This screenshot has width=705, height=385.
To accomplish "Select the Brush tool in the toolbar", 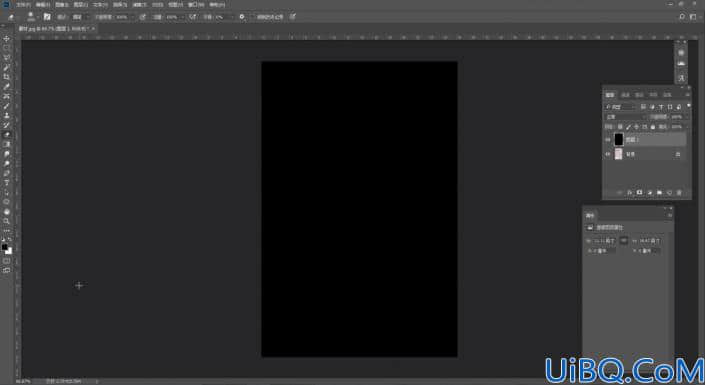I will click(6, 106).
